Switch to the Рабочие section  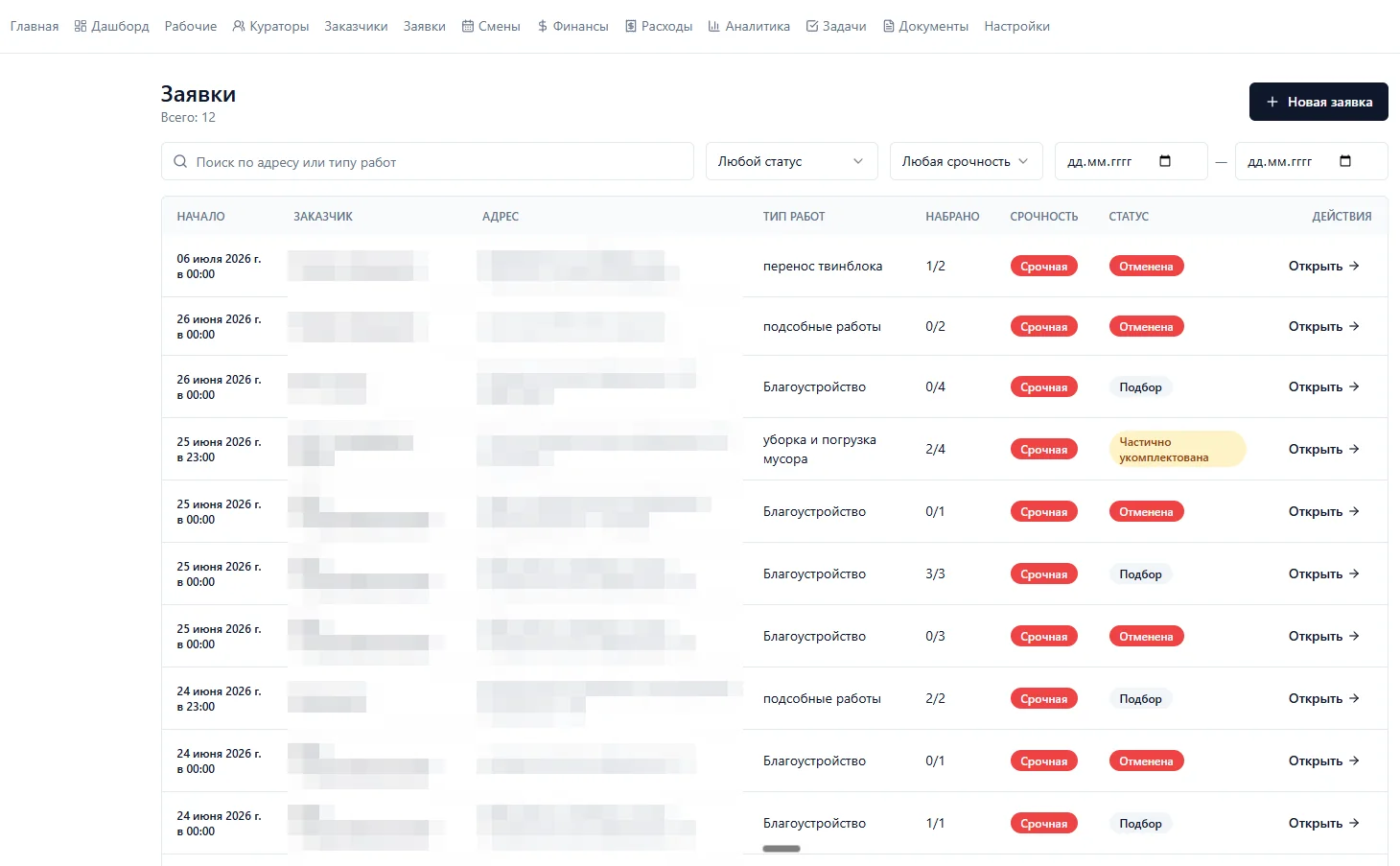[190, 26]
